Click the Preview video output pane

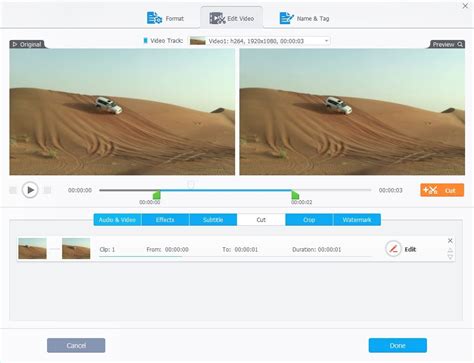pyautogui.click(x=352, y=112)
